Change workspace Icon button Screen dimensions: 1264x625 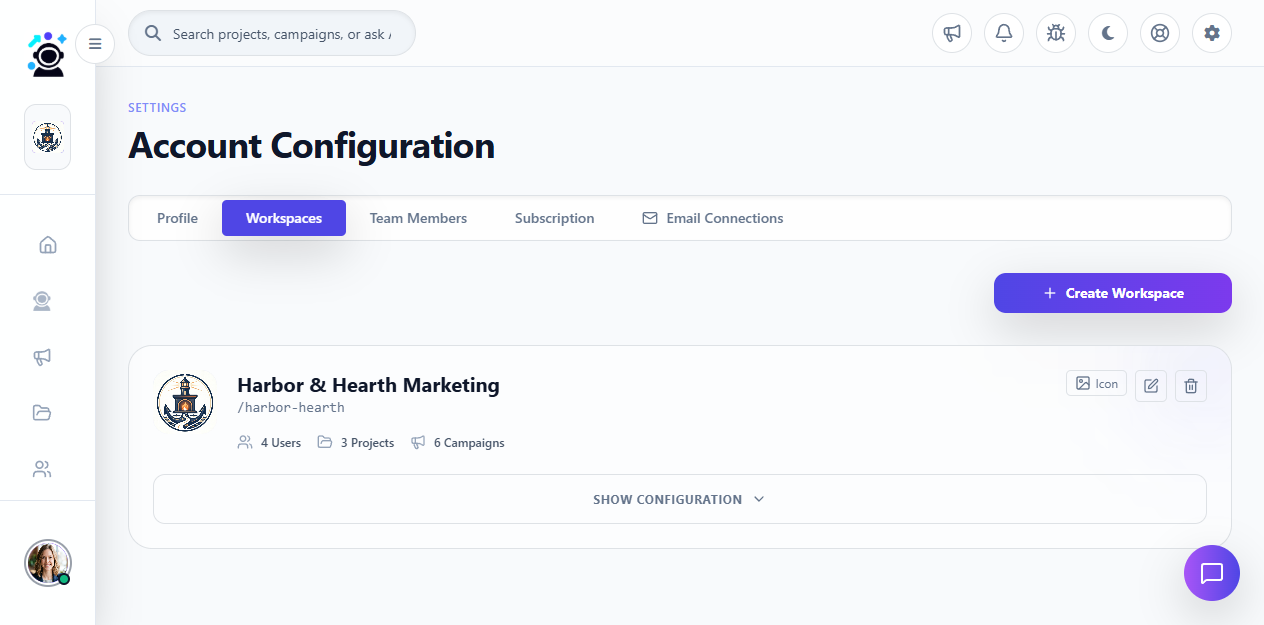[1097, 383]
